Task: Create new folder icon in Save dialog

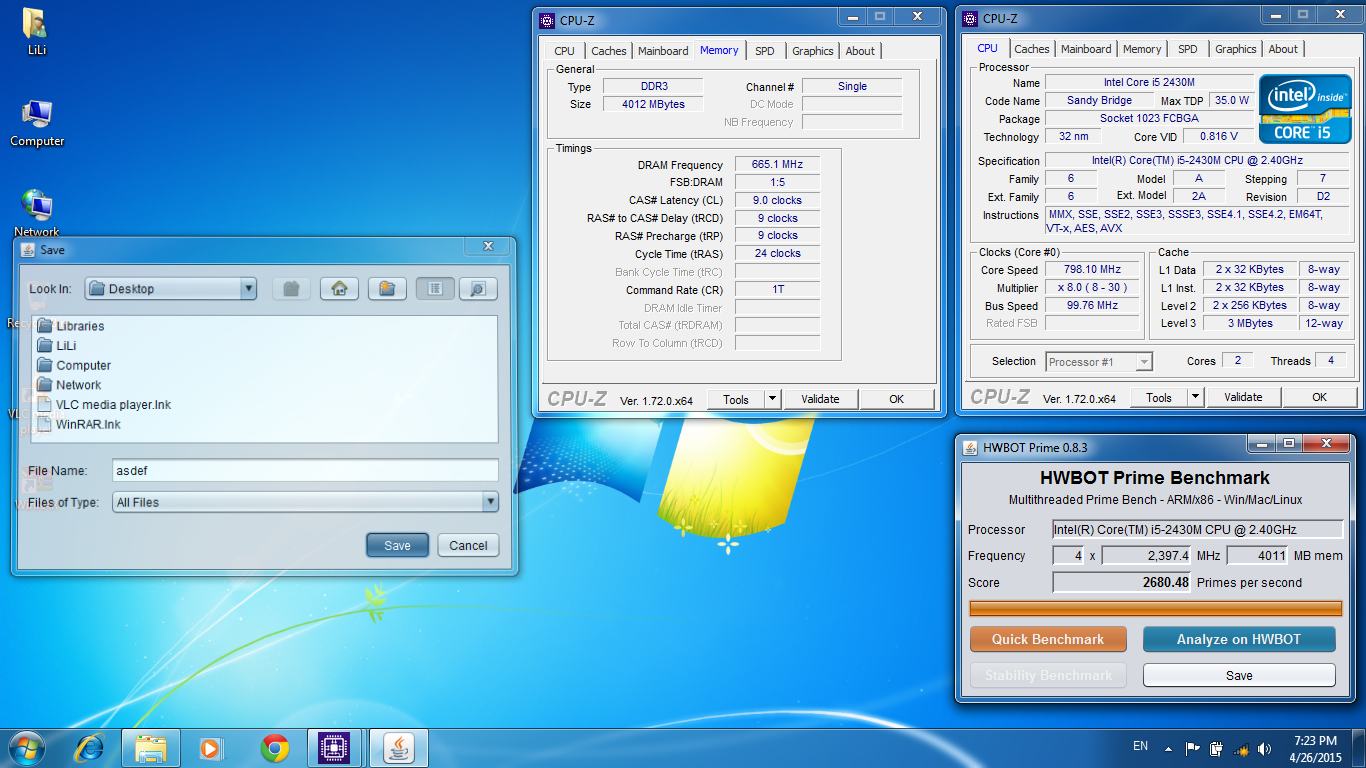Action: (387, 288)
